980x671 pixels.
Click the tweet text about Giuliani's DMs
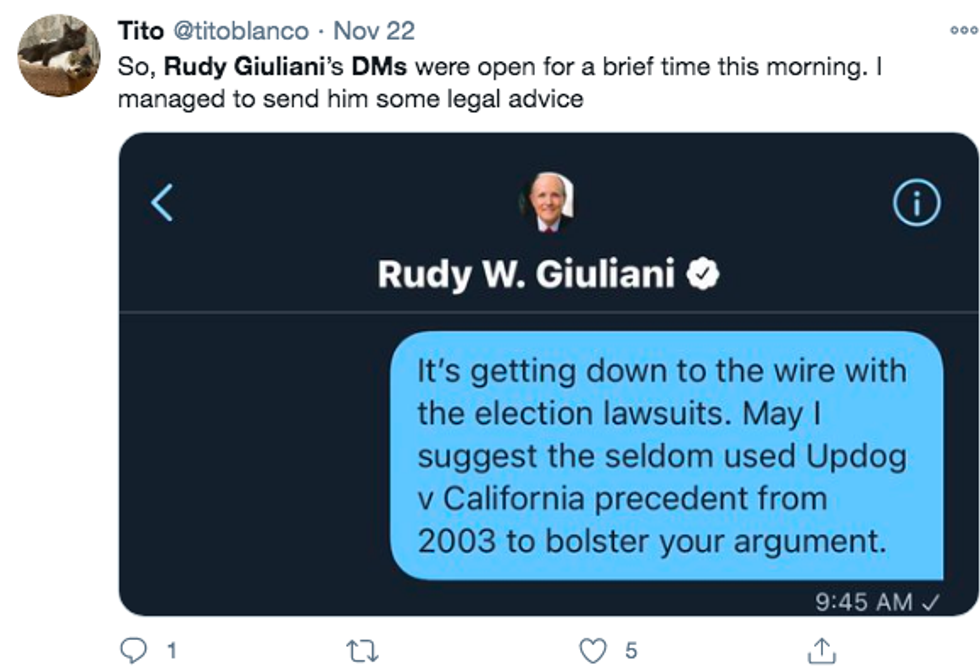pos(500,82)
